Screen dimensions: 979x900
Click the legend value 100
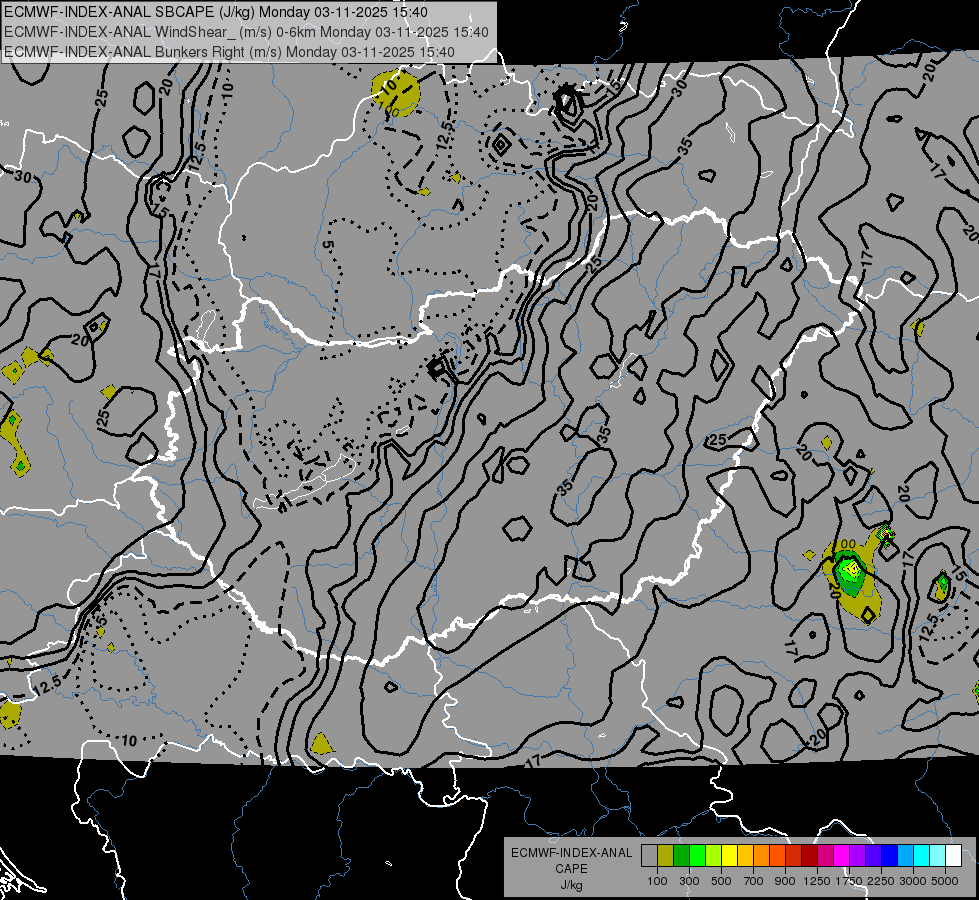point(657,881)
